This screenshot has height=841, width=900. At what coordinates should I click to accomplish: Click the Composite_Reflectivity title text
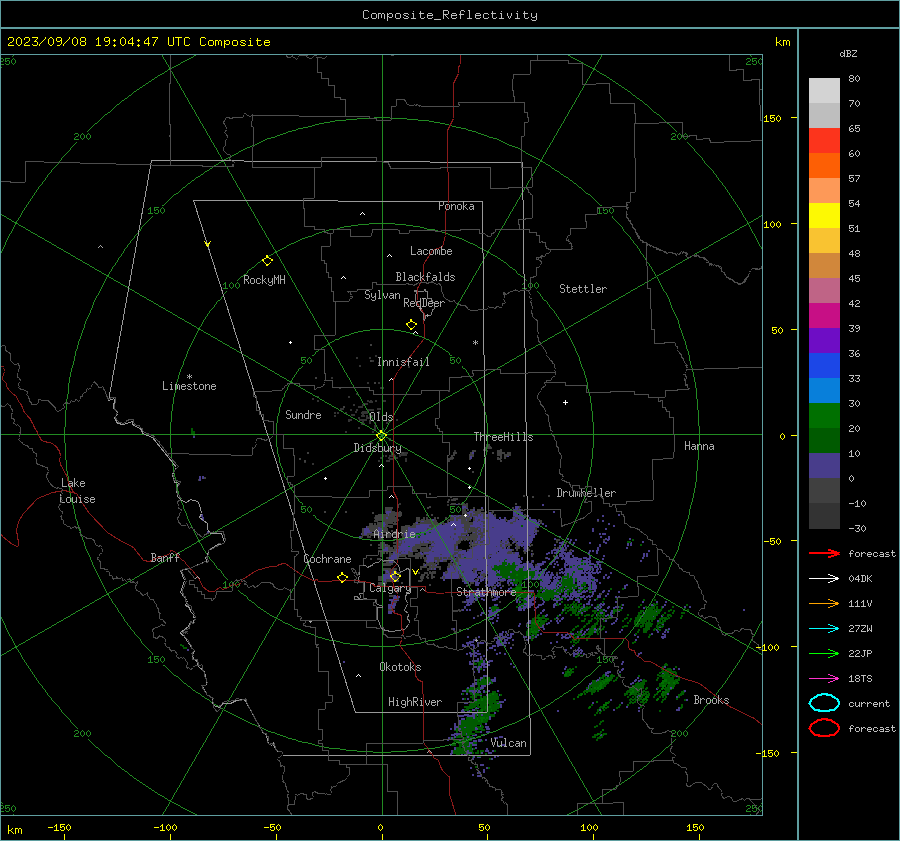(x=449, y=15)
